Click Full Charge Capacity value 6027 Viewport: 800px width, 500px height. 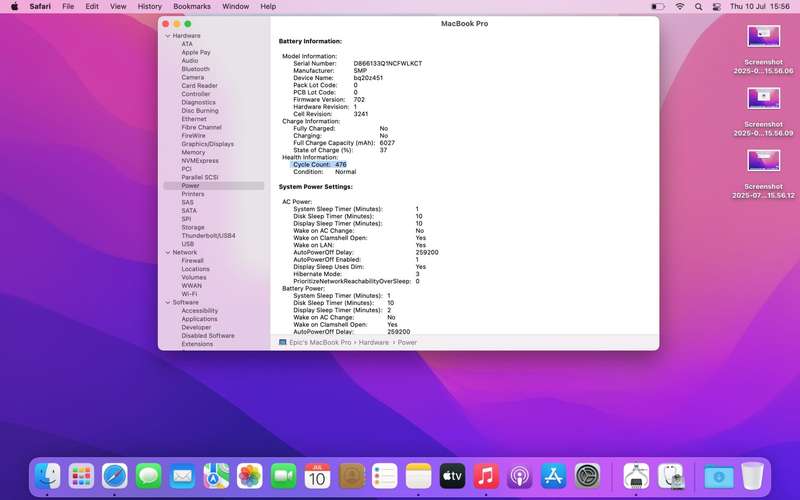(x=387, y=143)
